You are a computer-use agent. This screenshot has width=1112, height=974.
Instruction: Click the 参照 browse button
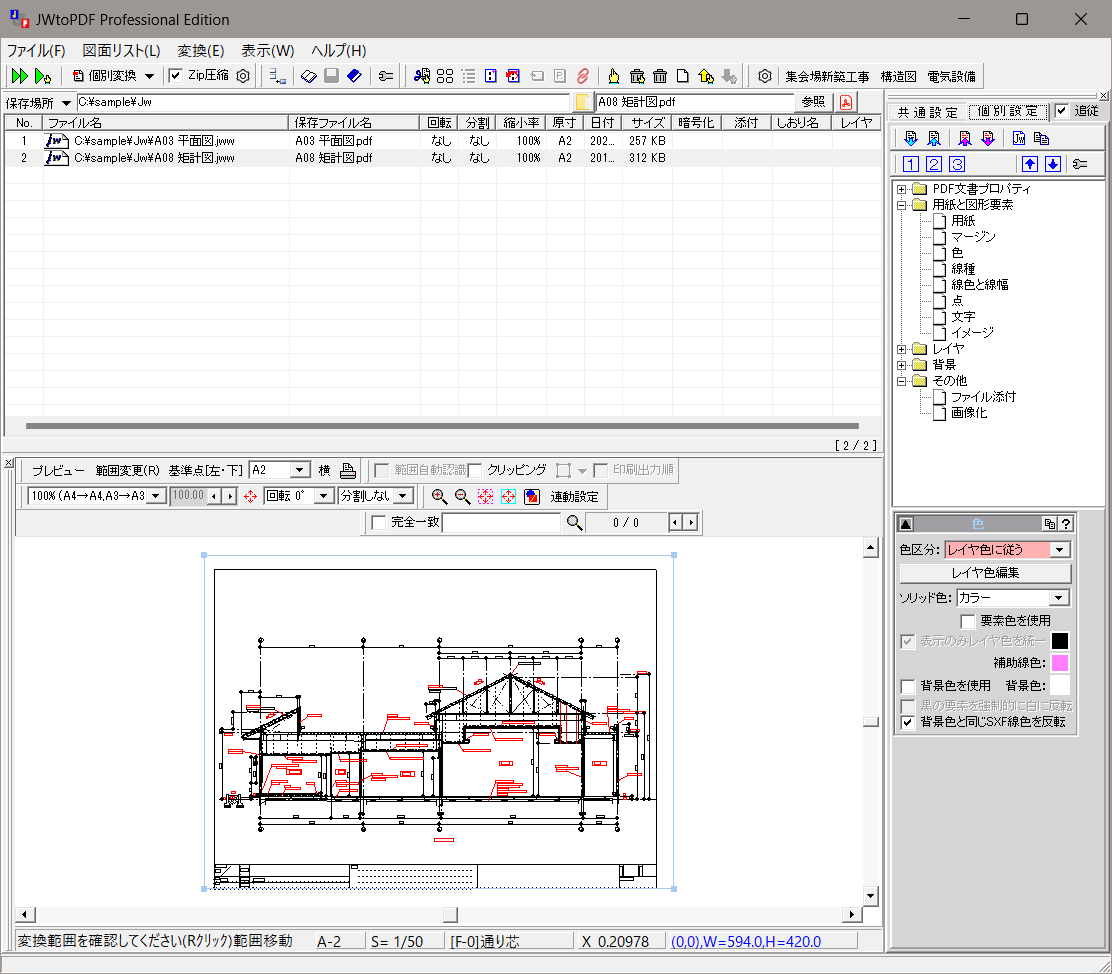pyautogui.click(x=813, y=102)
